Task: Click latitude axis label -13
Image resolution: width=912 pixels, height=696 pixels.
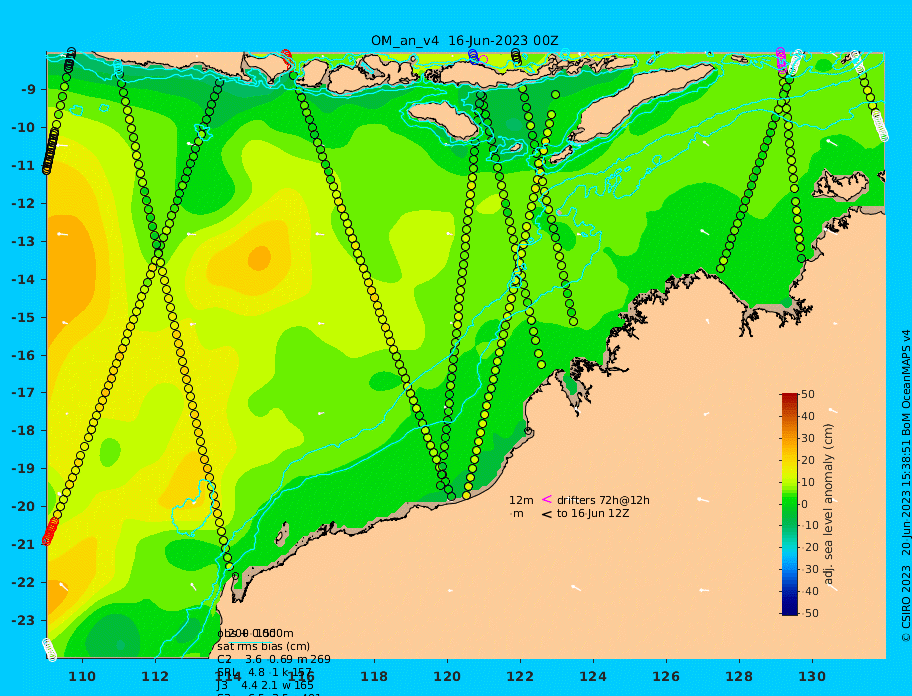Action: 23,241
